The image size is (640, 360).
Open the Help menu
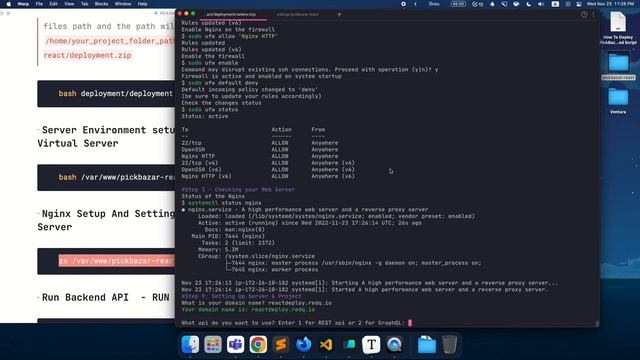tap(142, 4)
